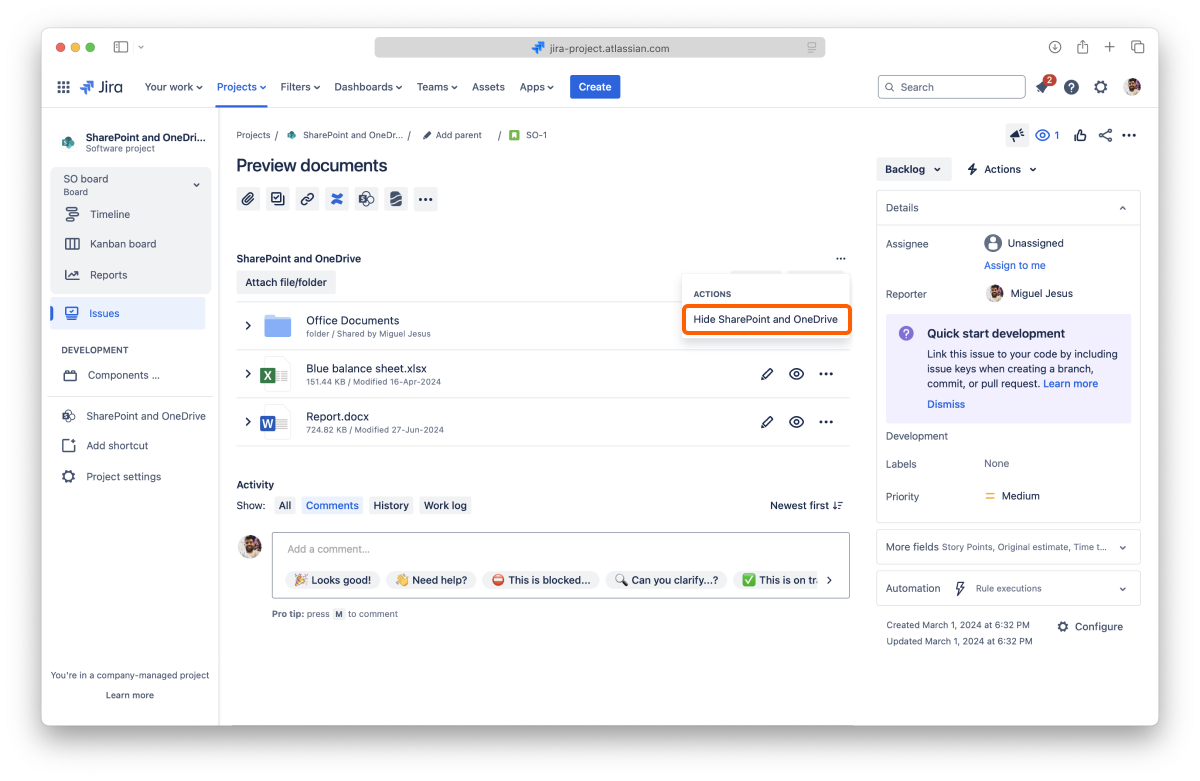Open the notifications bell icon
1200x781 pixels.
tap(1042, 88)
